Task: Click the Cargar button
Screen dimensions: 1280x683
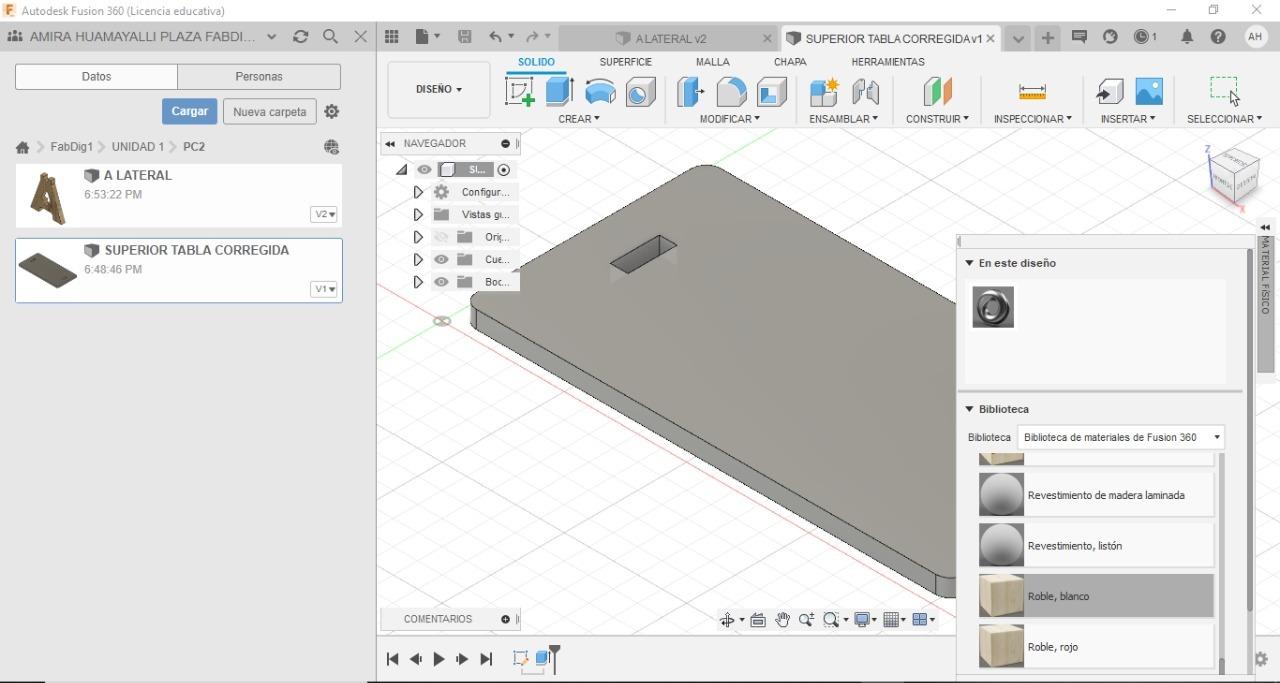Action: tap(189, 111)
